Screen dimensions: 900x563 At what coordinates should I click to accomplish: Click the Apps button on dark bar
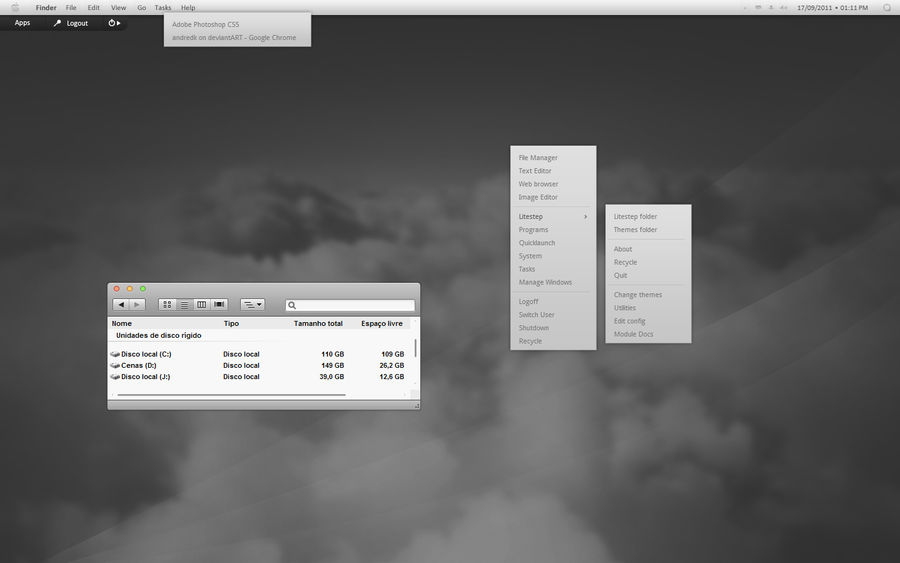coord(22,23)
